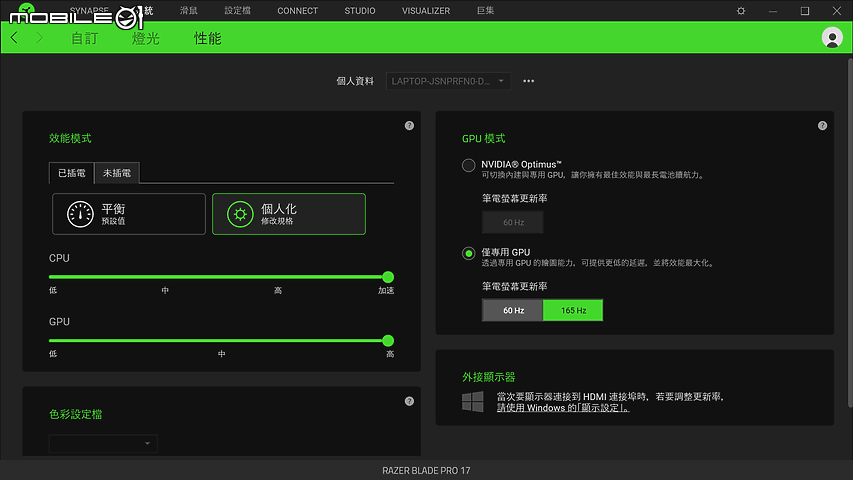Open the STUDIO menu
Viewport: 853px width, 480px height.
pyautogui.click(x=360, y=11)
